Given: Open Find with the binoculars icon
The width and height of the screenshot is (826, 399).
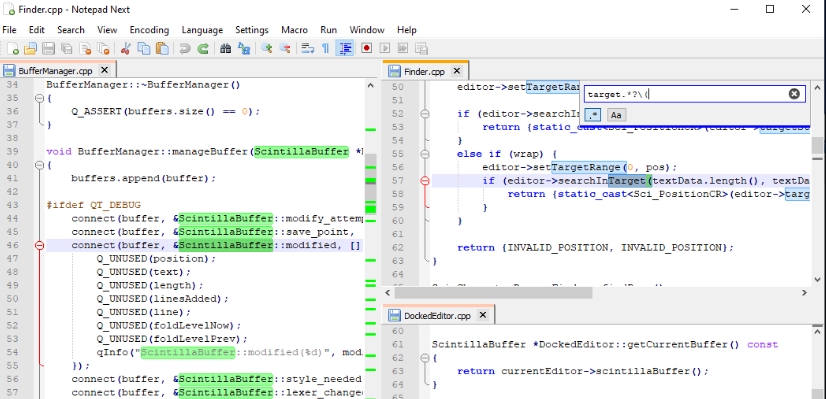Looking at the screenshot, I should coord(225,48).
